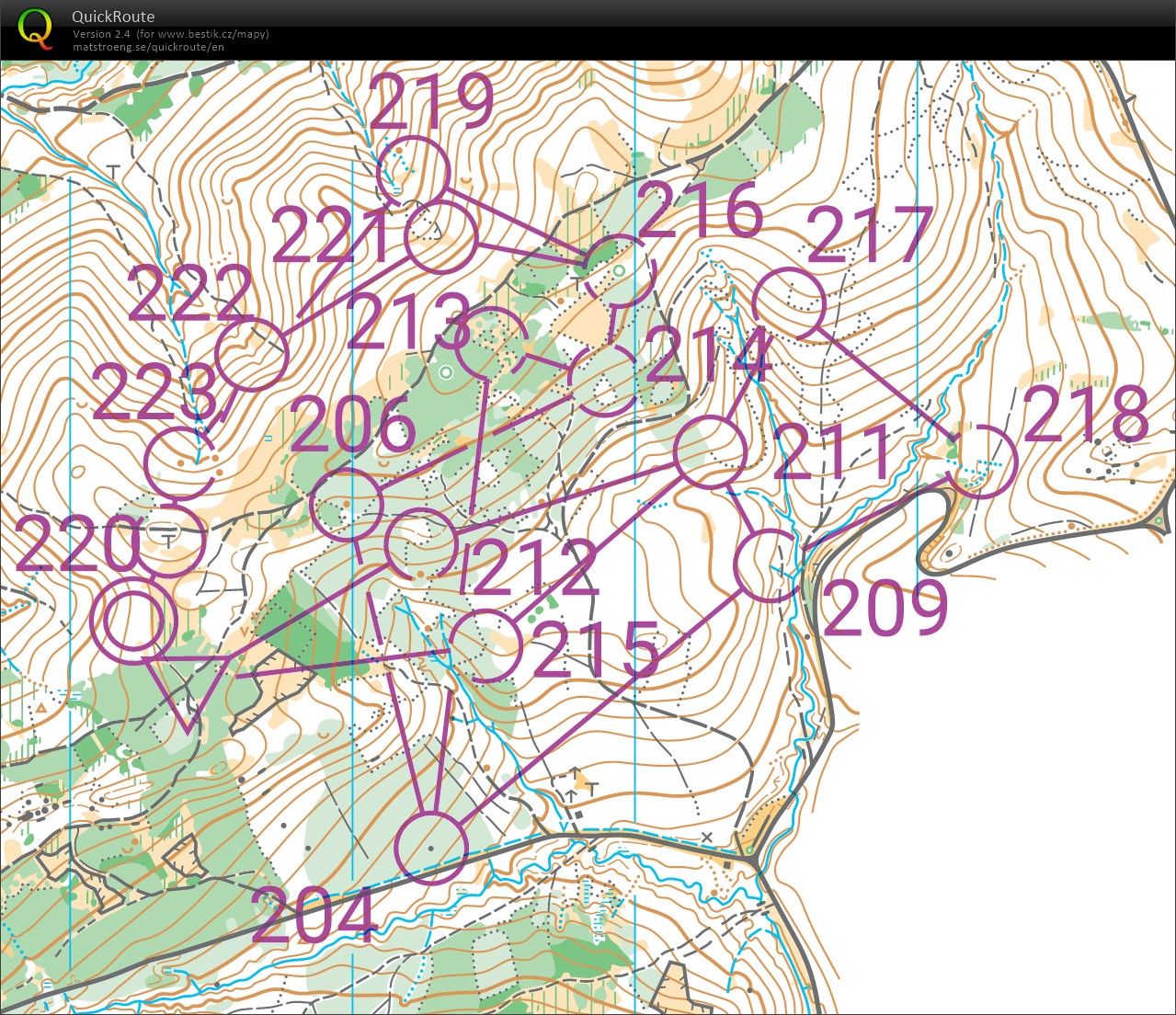This screenshot has width=1176, height=1015.
Task: Click control circle 218 by the road bend
Action: click(x=982, y=462)
